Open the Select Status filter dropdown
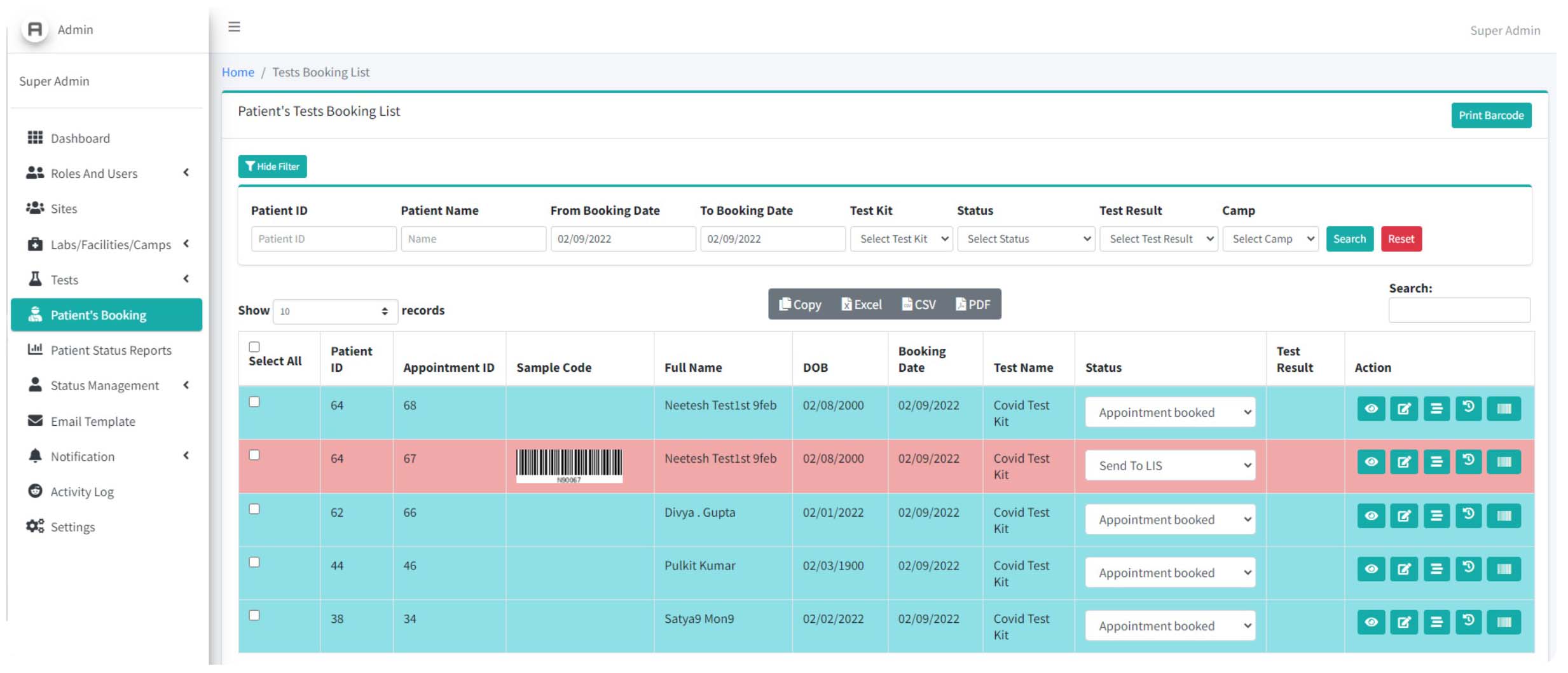Image resolution: width=1568 pixels, height=673 pixels. click(1026, 239)
